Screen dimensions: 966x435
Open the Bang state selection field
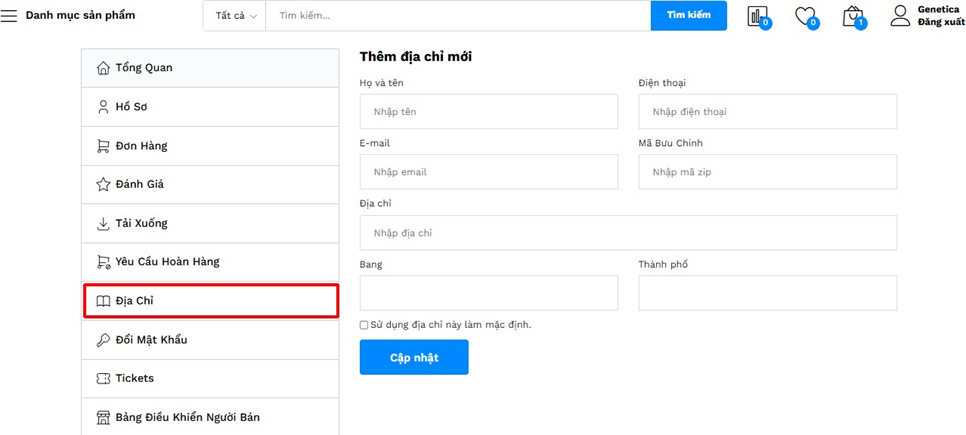[x=489, y=293]
